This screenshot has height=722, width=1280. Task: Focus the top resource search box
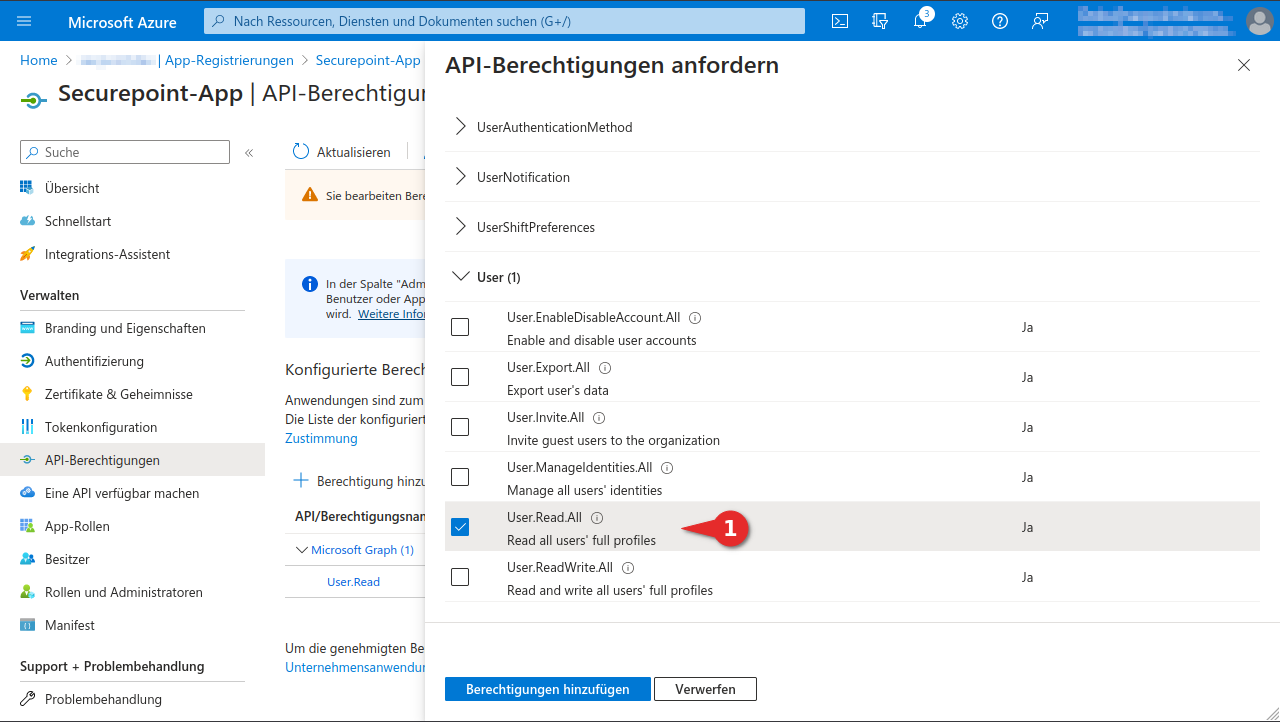504,21
